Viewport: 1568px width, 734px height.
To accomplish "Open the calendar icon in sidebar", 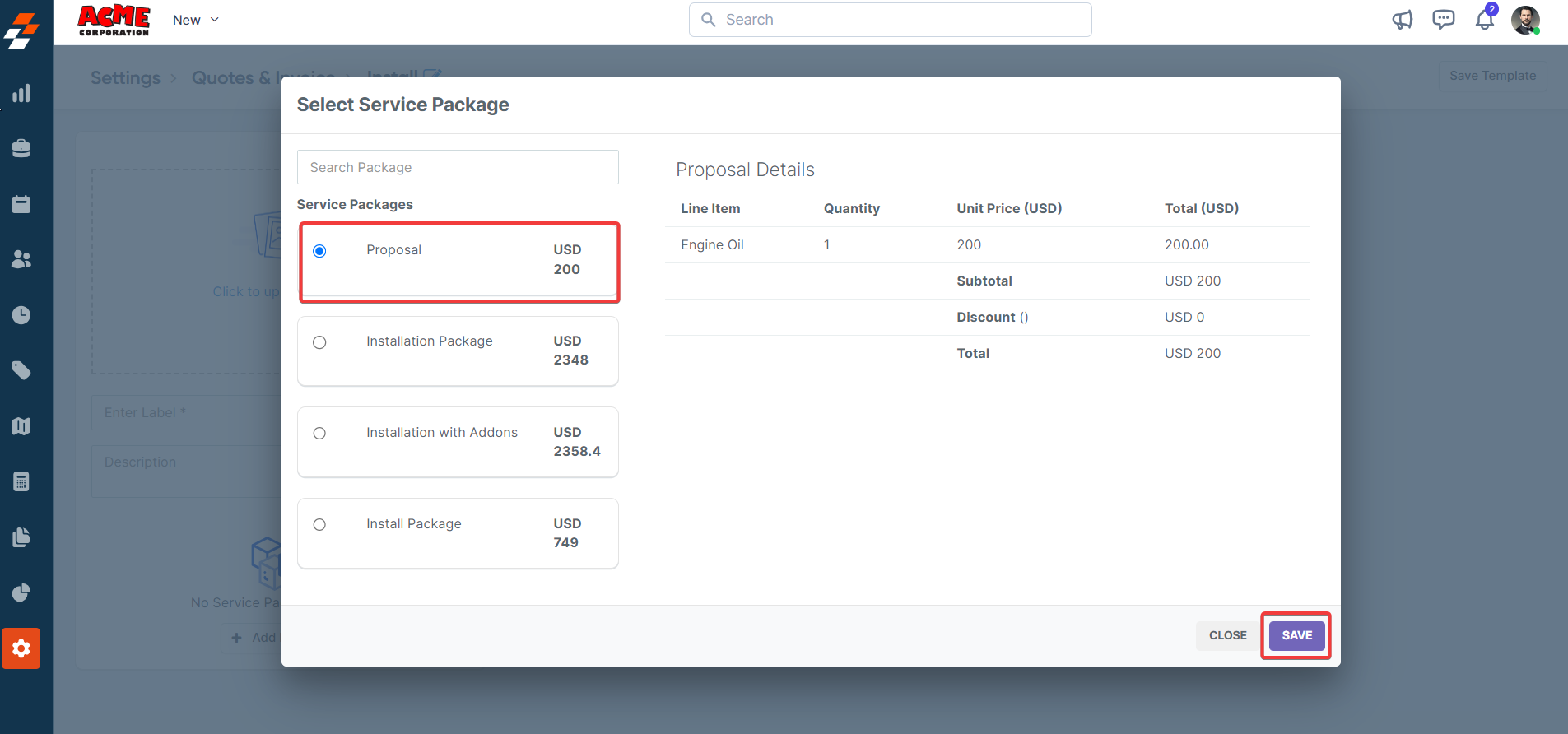I will (x=21, y=204).
